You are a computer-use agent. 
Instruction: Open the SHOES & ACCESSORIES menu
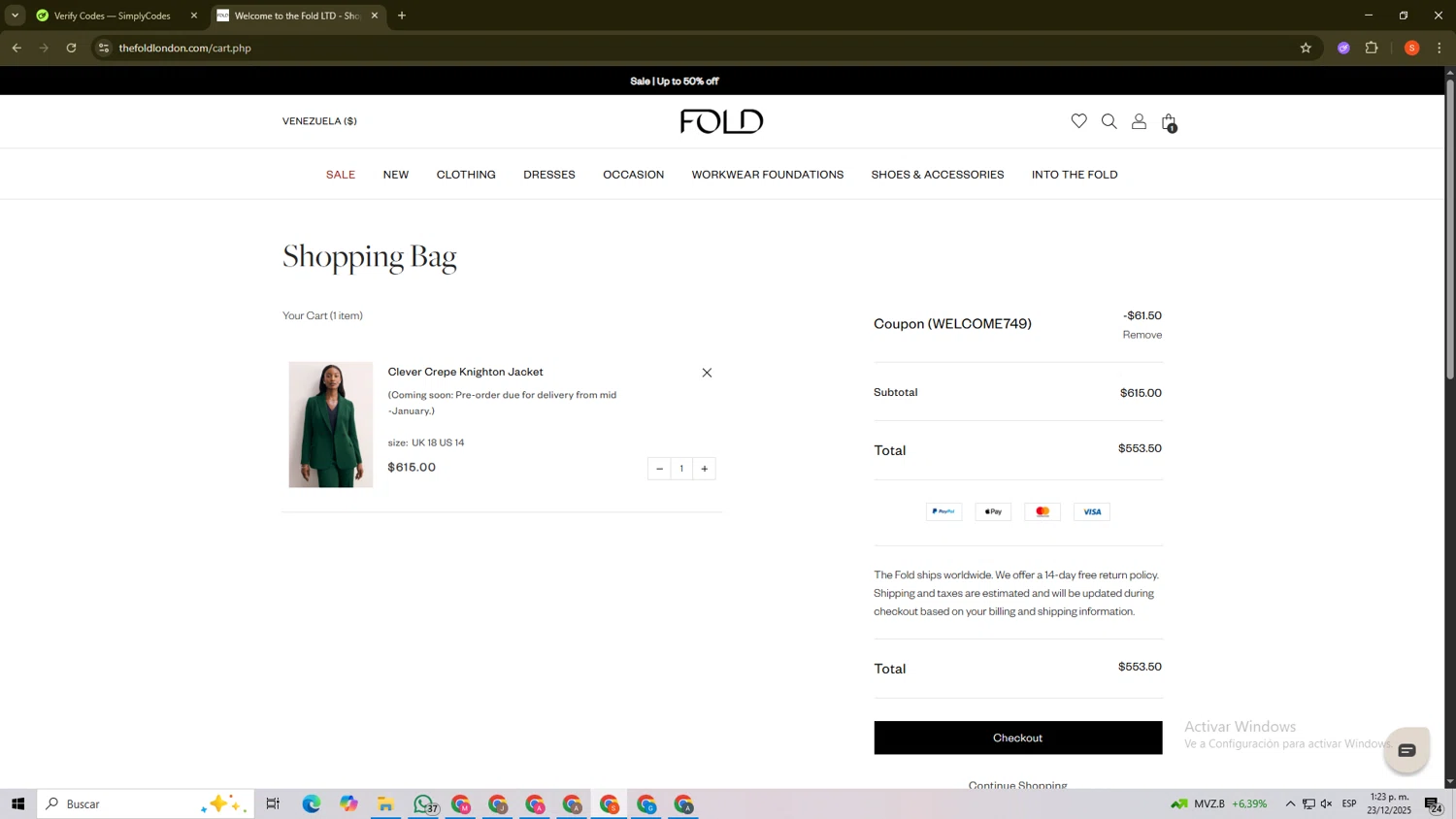pos(938,175)
